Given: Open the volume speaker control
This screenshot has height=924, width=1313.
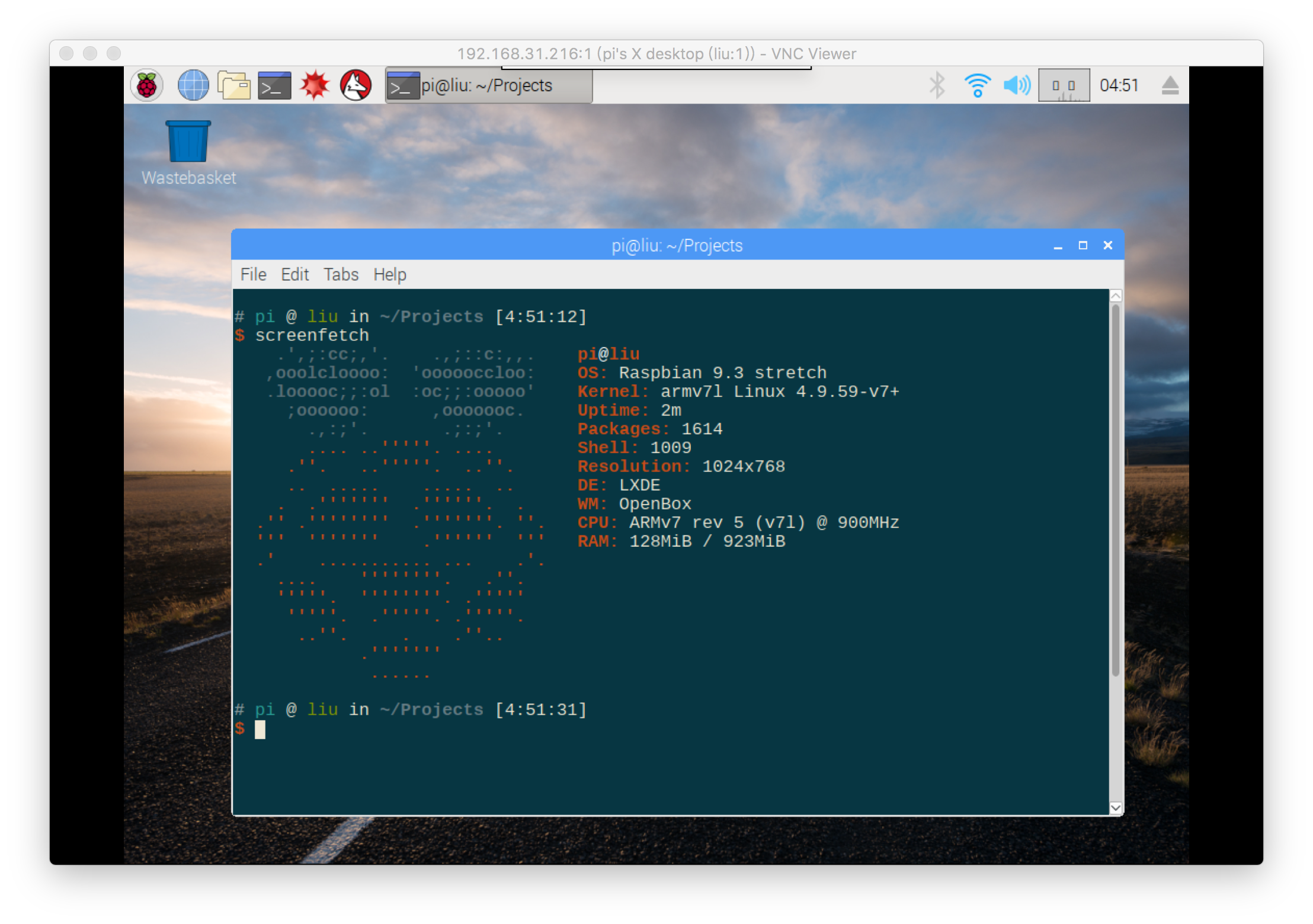Looking at the screenshot, I should pyautogui.click(x=1017, y=86).
